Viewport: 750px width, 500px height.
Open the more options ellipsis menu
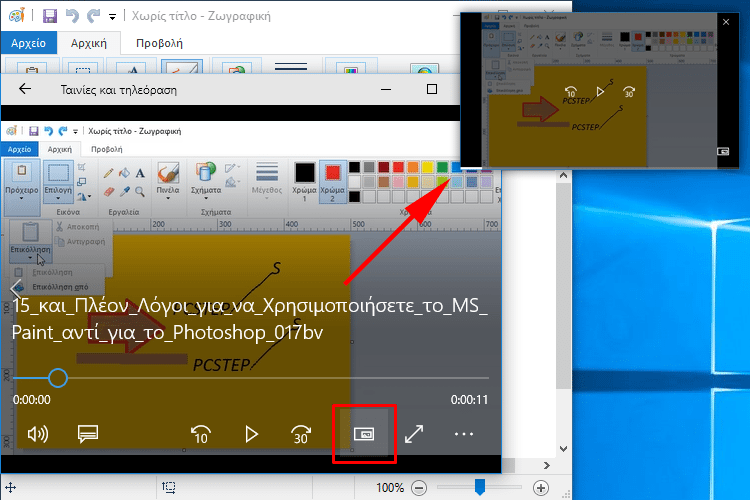click(x=463, y=434)
